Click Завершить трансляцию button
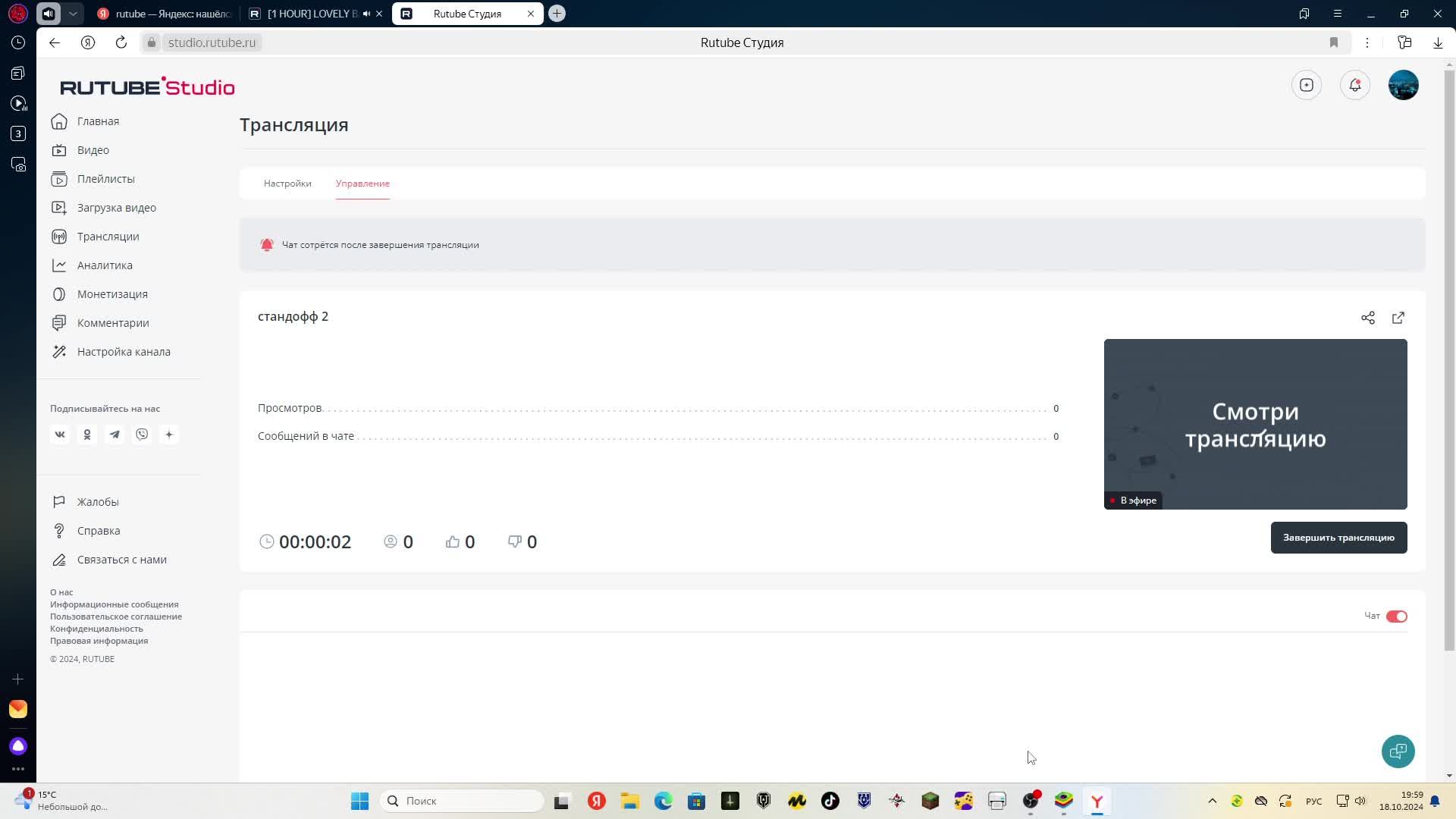This screenshot has width=1456, height=819. (1338, 538)
